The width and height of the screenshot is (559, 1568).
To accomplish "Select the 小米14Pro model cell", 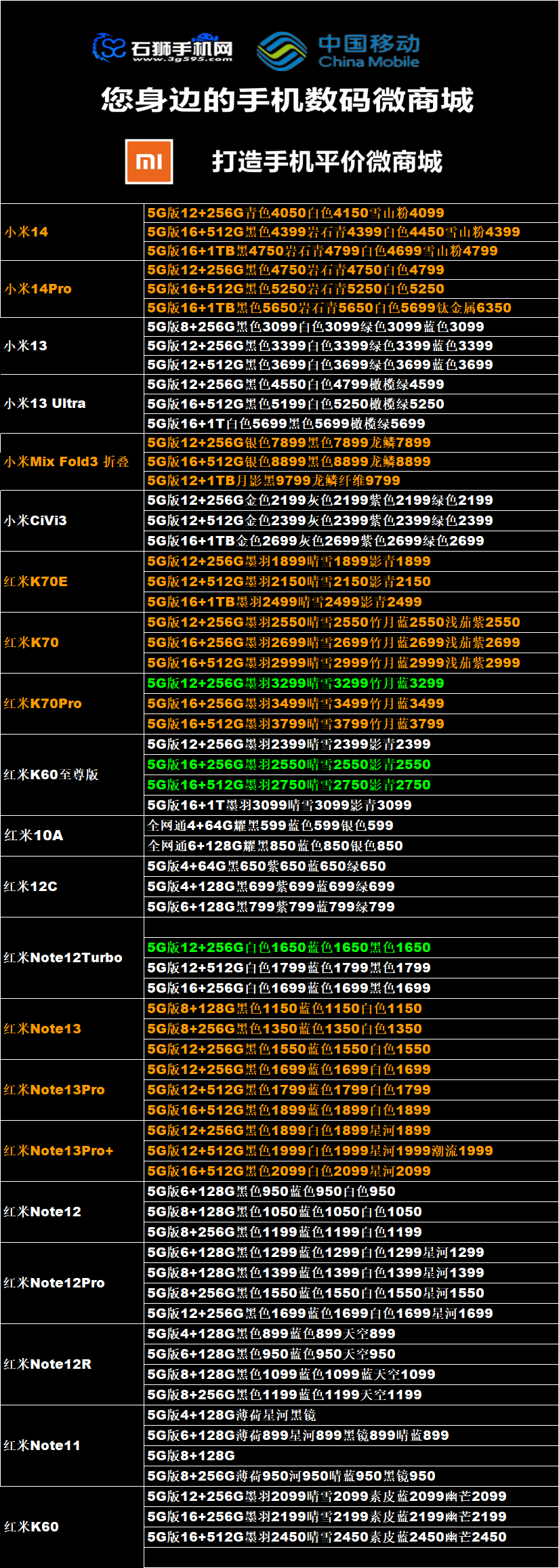I will (x=72, y=289).
